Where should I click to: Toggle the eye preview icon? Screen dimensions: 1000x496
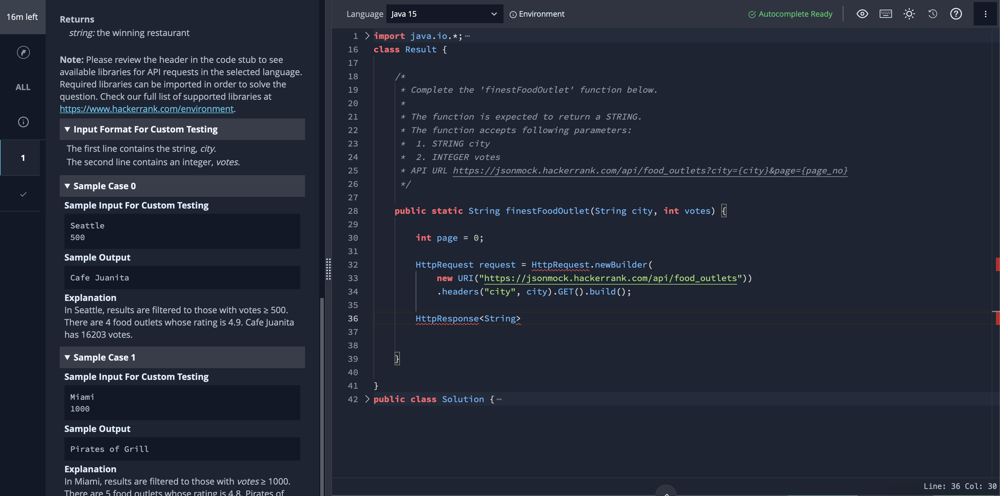pyautogui.click(x=862, y=14)
